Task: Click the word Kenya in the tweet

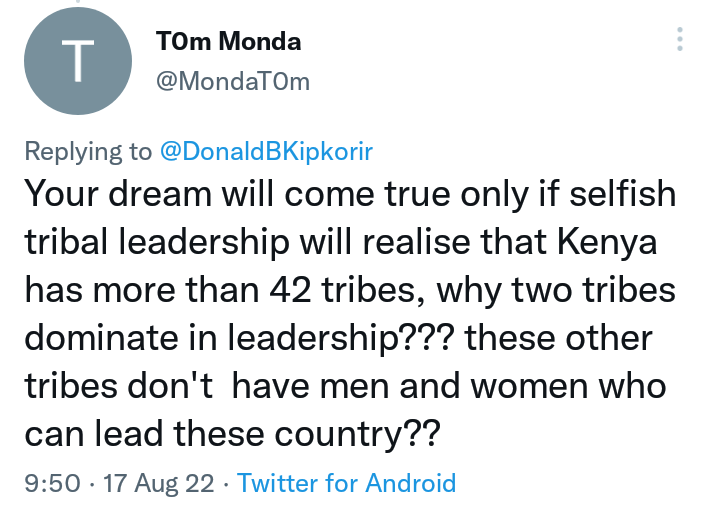Action: (x=607, y=242)
